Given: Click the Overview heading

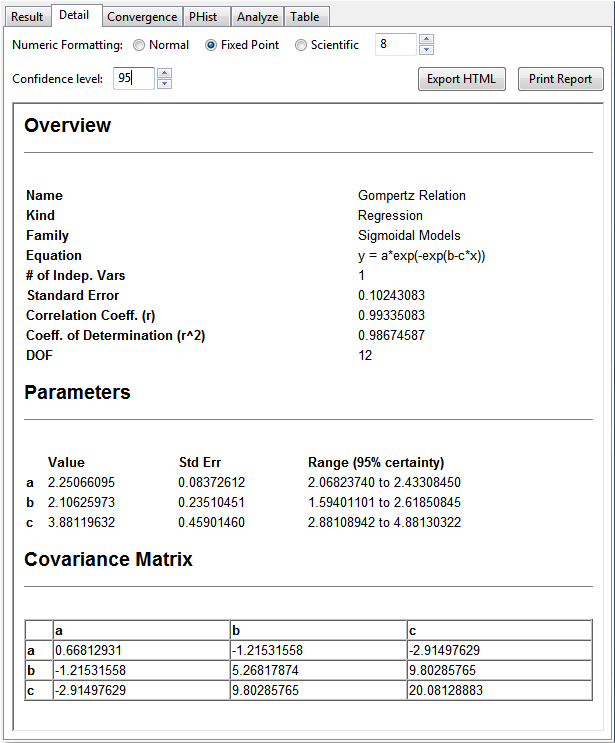Looking at the screenshot, I should click(x=68, y=126).
